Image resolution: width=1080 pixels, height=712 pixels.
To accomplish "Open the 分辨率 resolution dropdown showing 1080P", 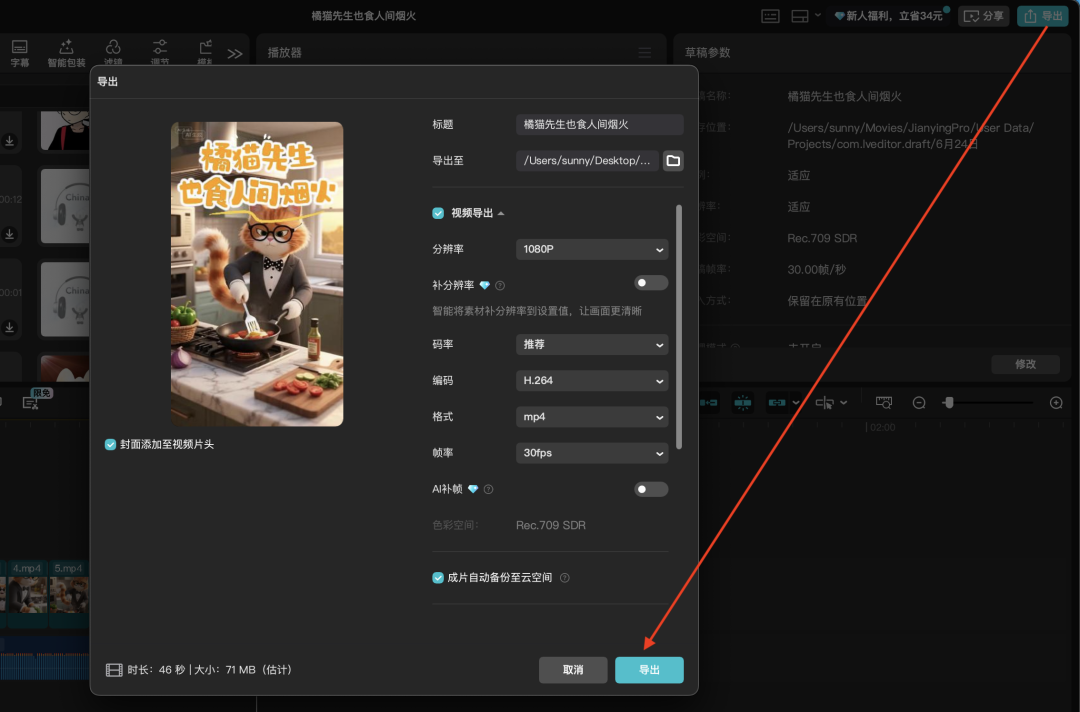I will pyautogui.click(x=591, y=249).
